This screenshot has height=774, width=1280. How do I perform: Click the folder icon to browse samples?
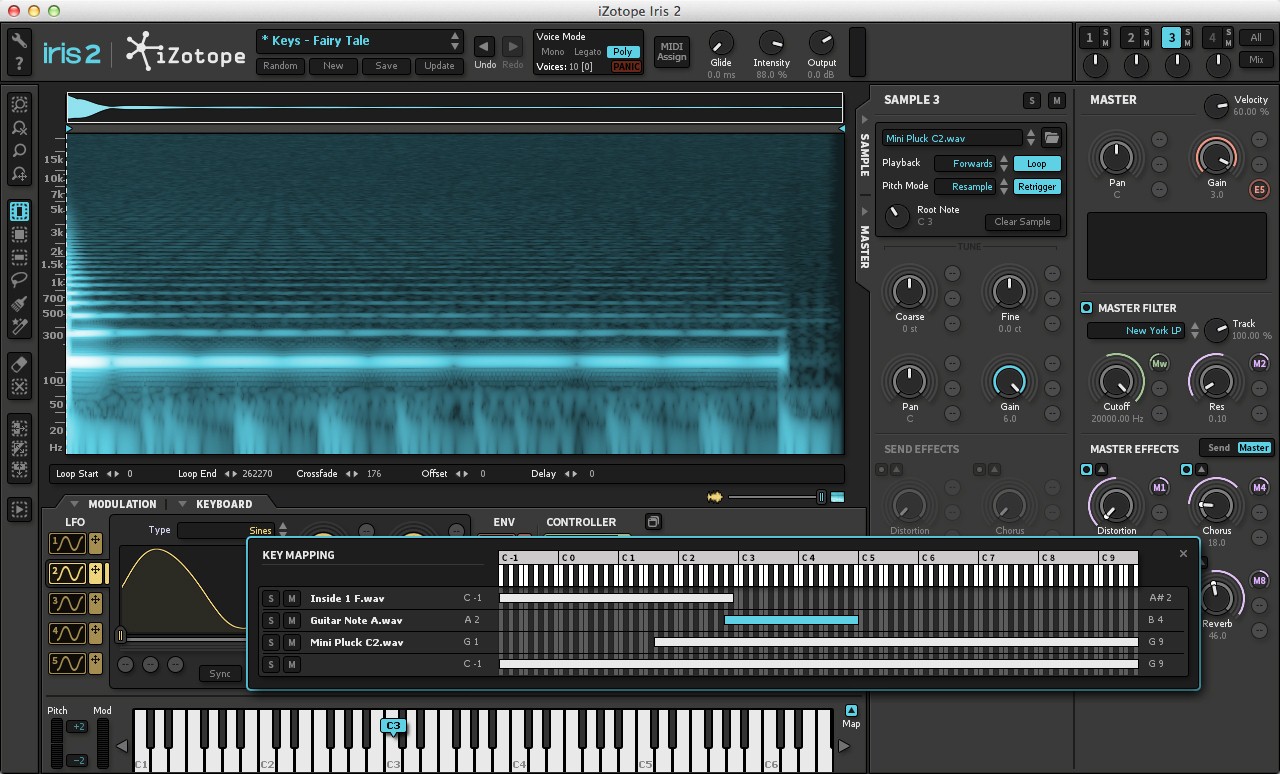click(x=1051, y=138)
